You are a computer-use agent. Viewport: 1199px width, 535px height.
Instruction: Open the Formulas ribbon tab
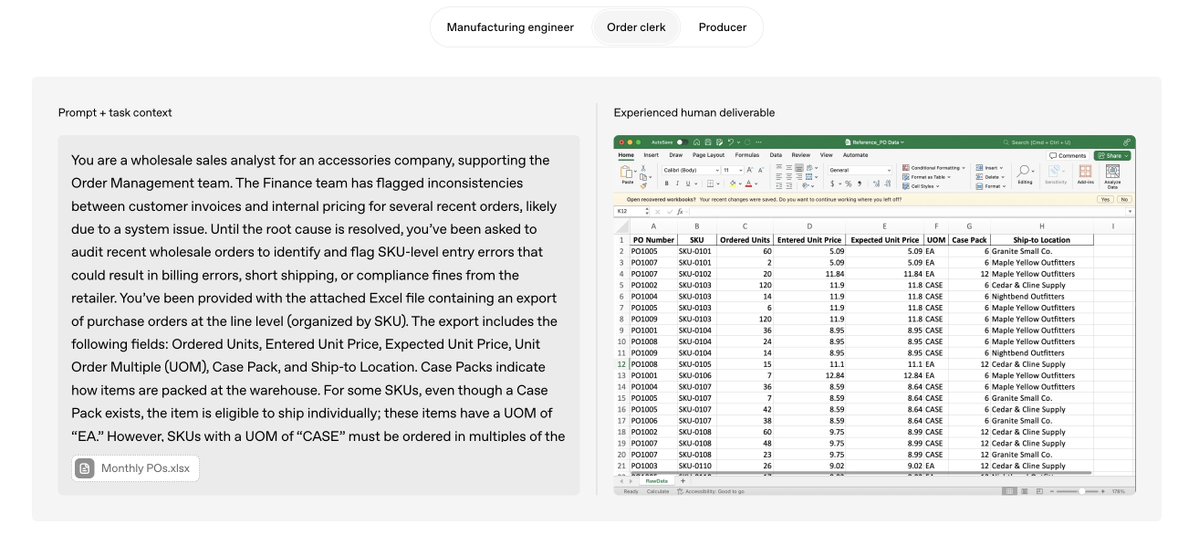[746, 155]
